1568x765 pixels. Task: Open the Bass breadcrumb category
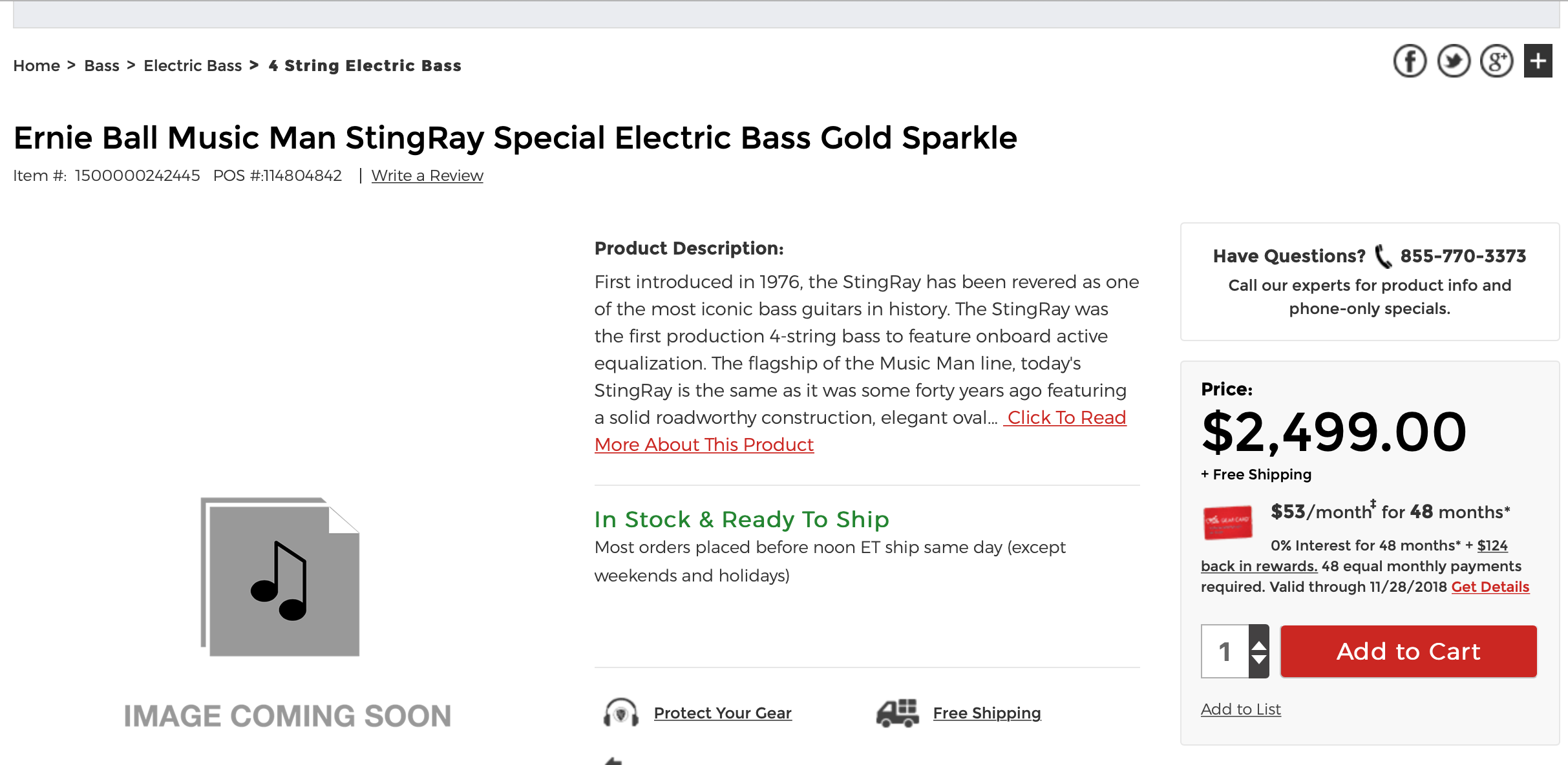click(x=101, y=66)
